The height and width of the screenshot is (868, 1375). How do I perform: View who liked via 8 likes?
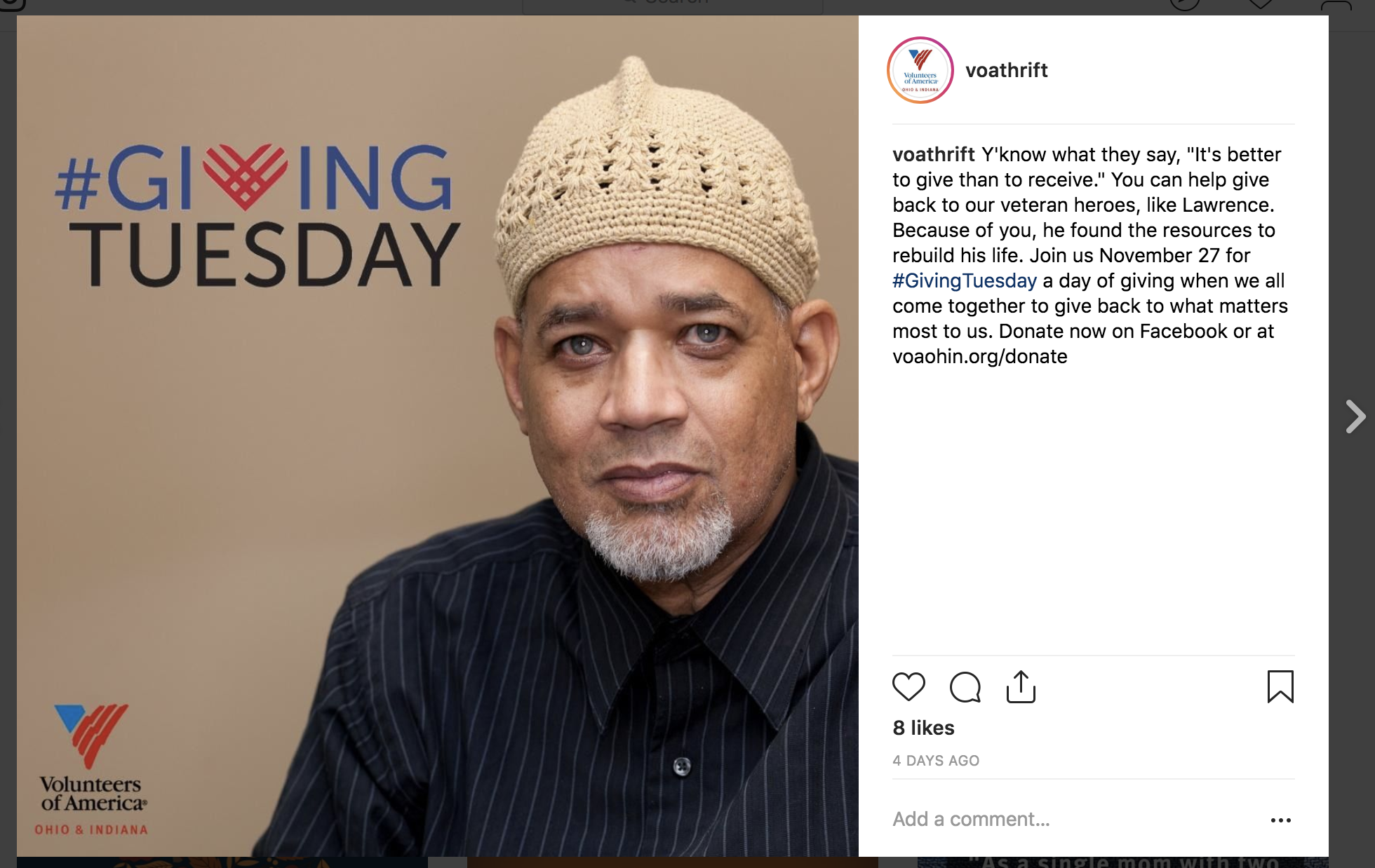pos(923,728)
